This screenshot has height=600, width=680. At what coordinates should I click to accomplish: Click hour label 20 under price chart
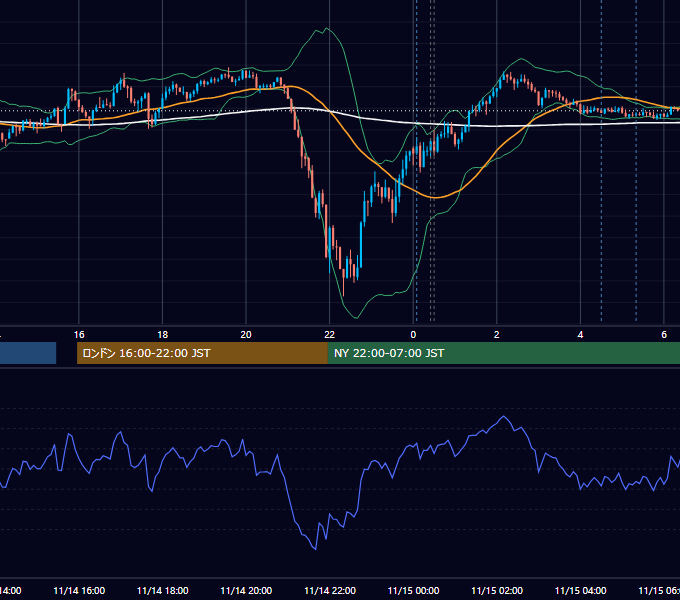[x=246, y=335]
